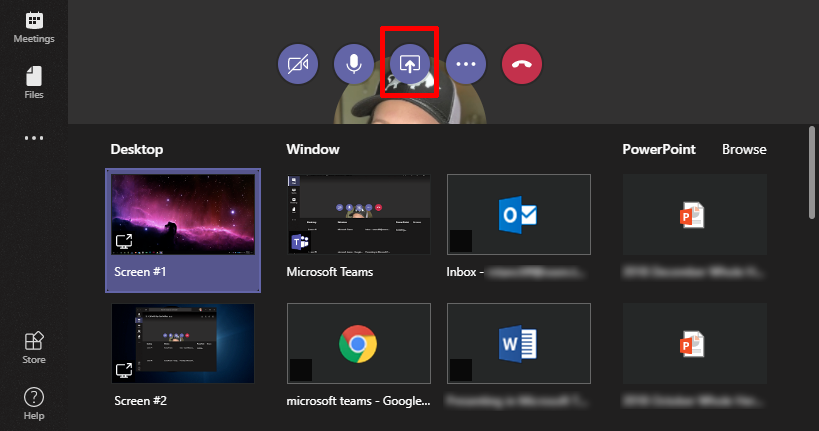Viewport: 819px width, 431px height.
Task: Share the Outlook Inbox window
Action: (x=518, y=214)
